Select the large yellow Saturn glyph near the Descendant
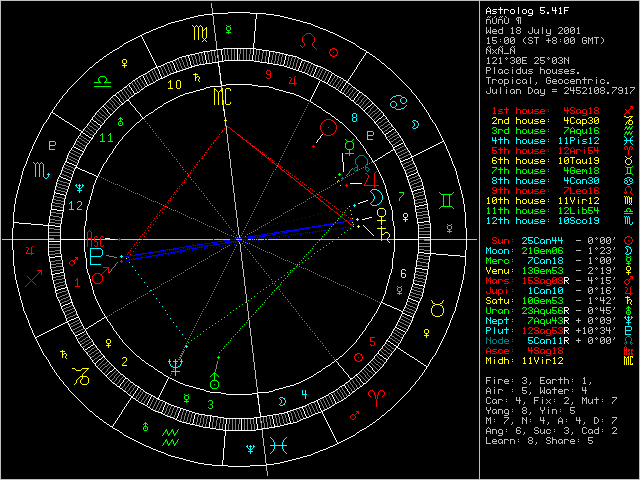Viewport: 640px width, 480px height. tap(385, 236)
